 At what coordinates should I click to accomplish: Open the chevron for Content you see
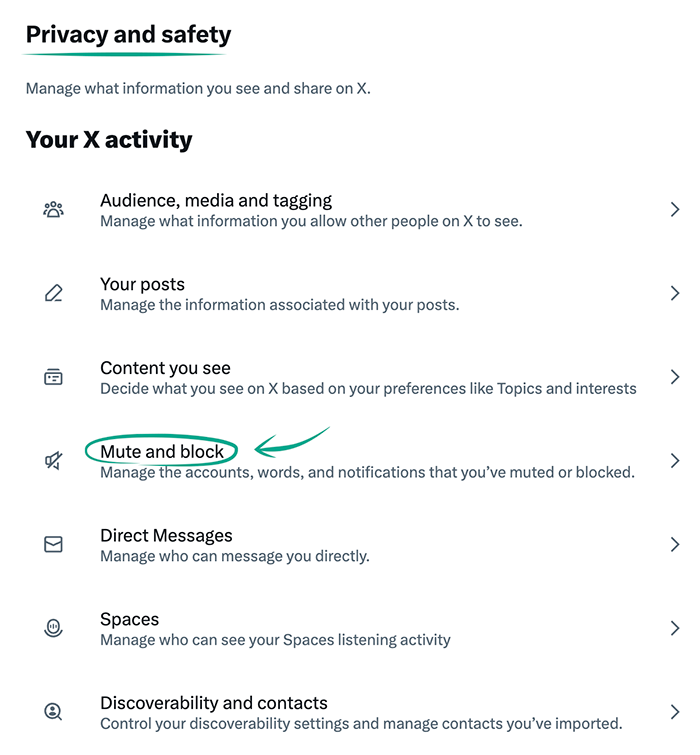pos(675,377)
